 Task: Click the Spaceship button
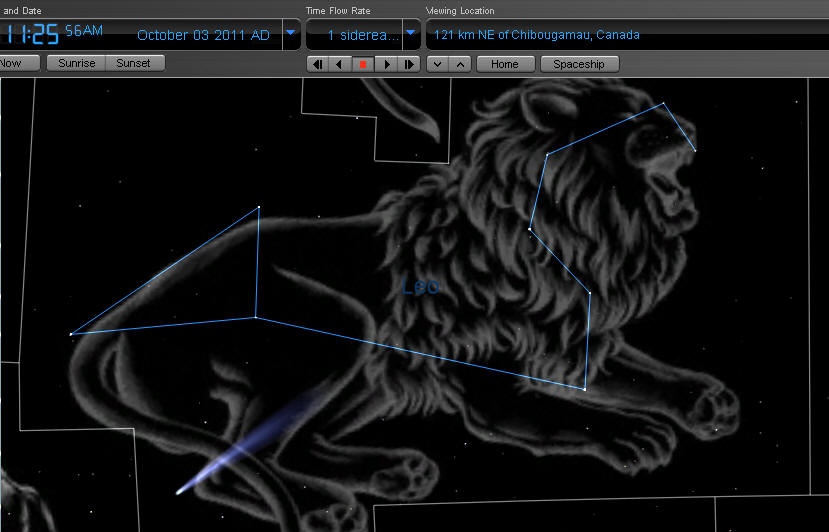579,64
